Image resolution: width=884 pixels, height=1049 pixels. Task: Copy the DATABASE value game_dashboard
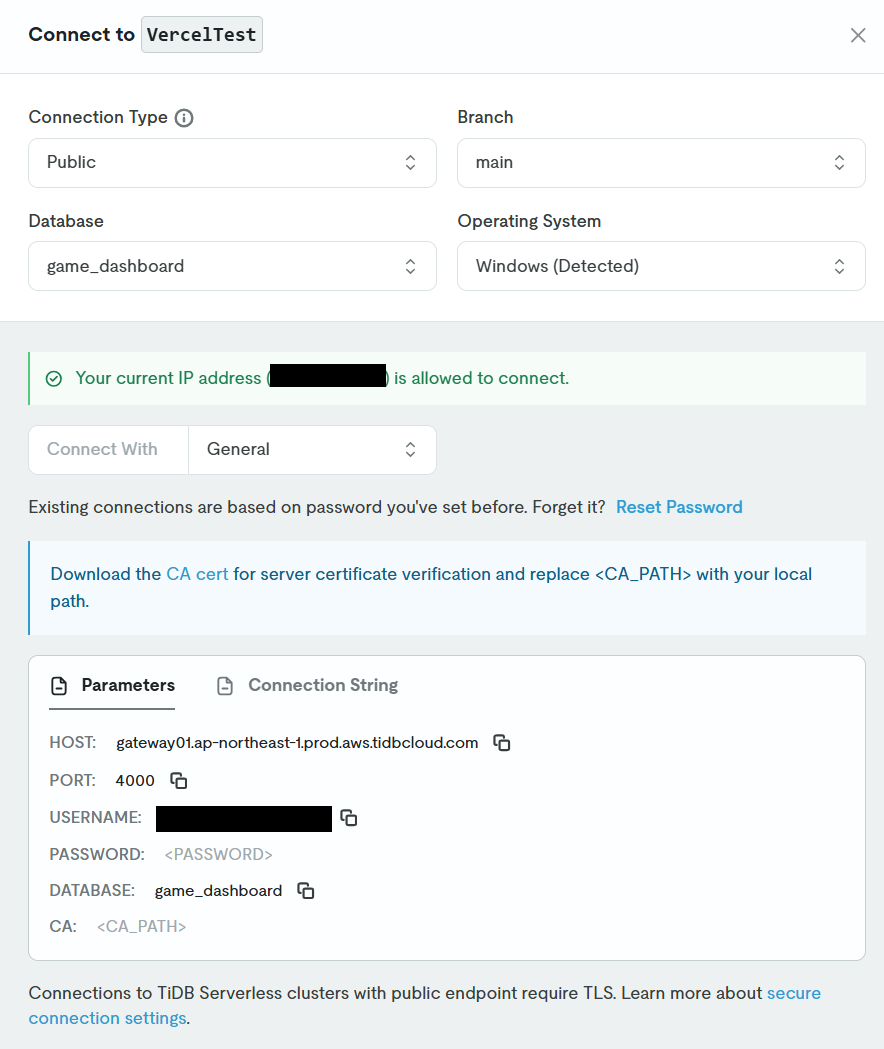306,890
